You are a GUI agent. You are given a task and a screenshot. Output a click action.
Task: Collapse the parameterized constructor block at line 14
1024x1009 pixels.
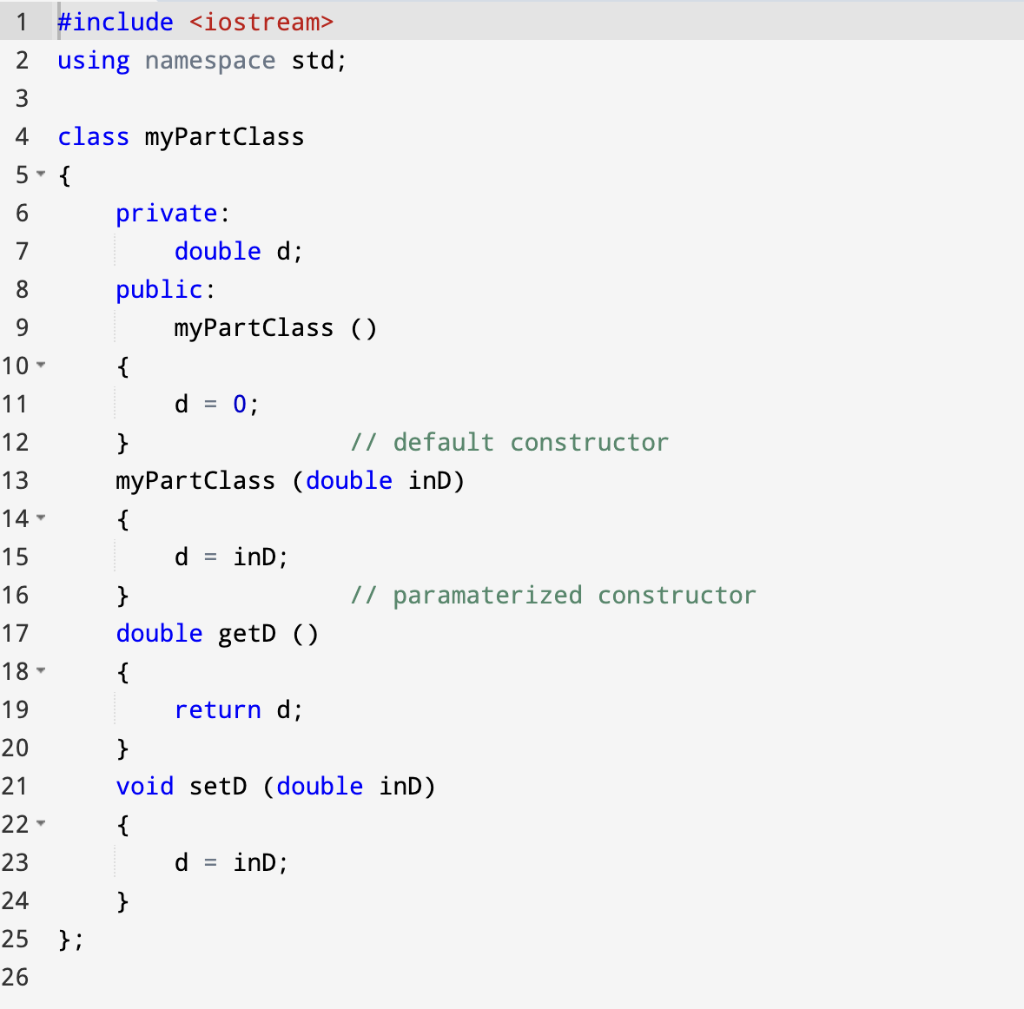(x=40, y=518)
